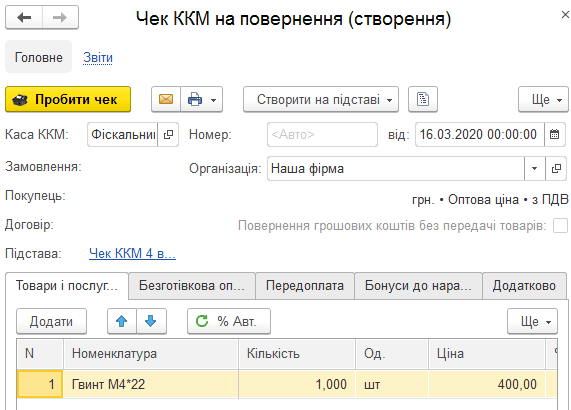Open the Каса ККМ field link icon

[168, 134]
